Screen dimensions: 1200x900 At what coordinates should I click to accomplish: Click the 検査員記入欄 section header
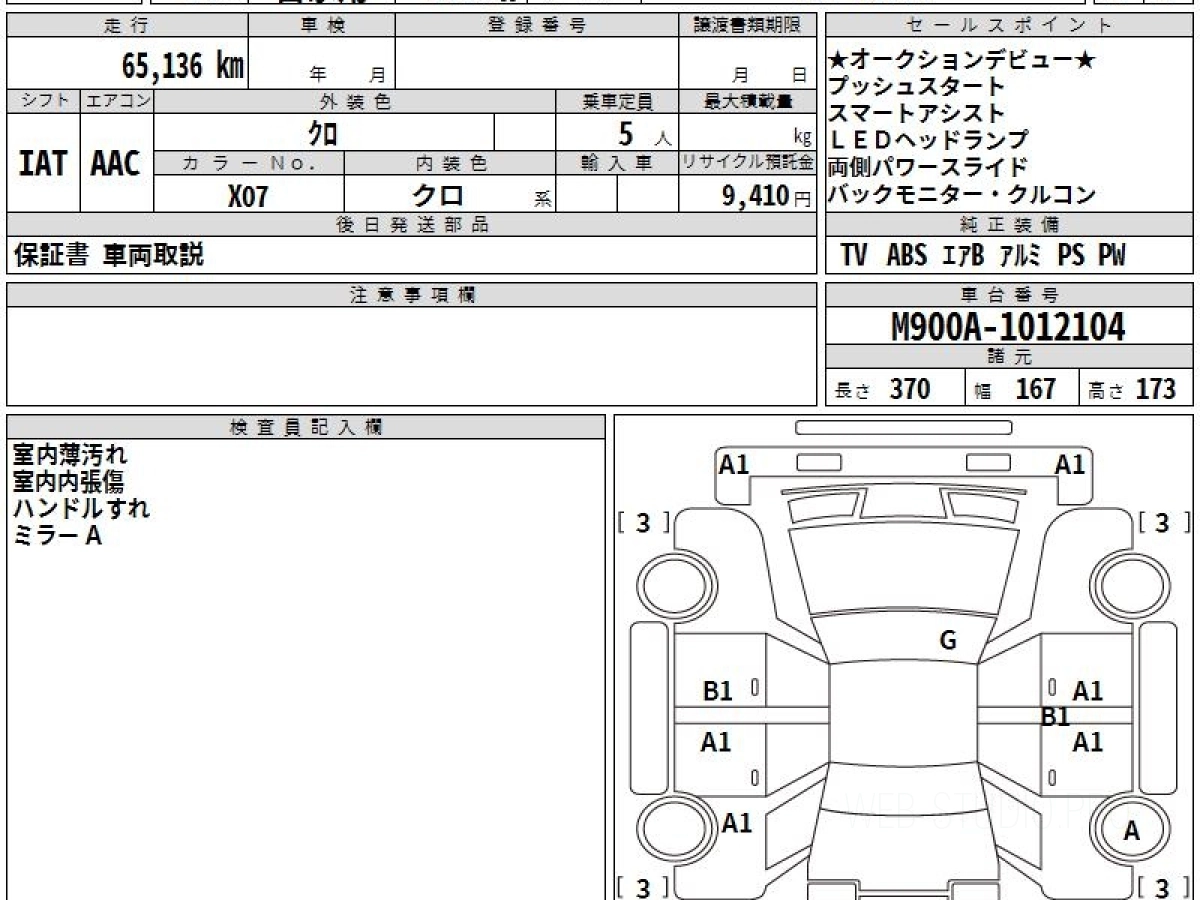[305, 427]
